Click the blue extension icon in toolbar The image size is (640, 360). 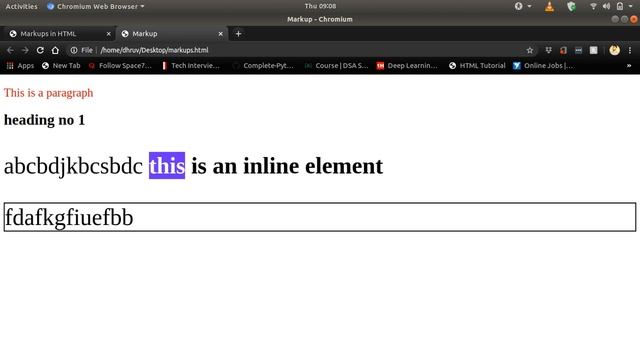click(x=578, y=50)
